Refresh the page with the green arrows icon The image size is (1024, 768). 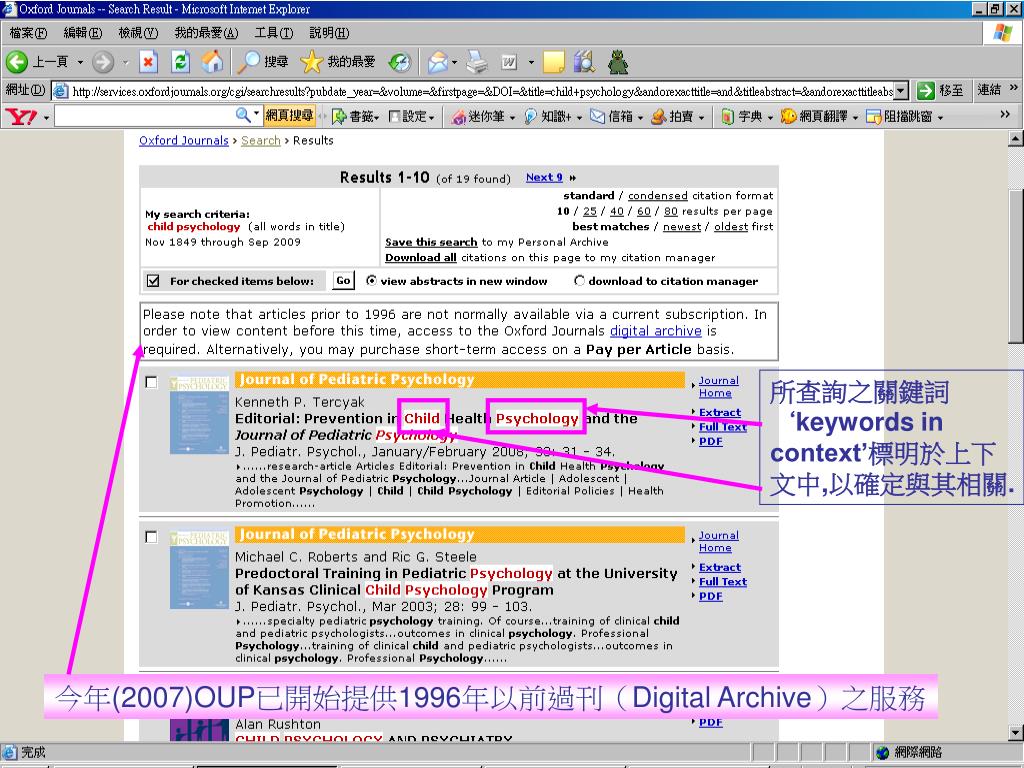pyautogui.click(x=180, y=62)
